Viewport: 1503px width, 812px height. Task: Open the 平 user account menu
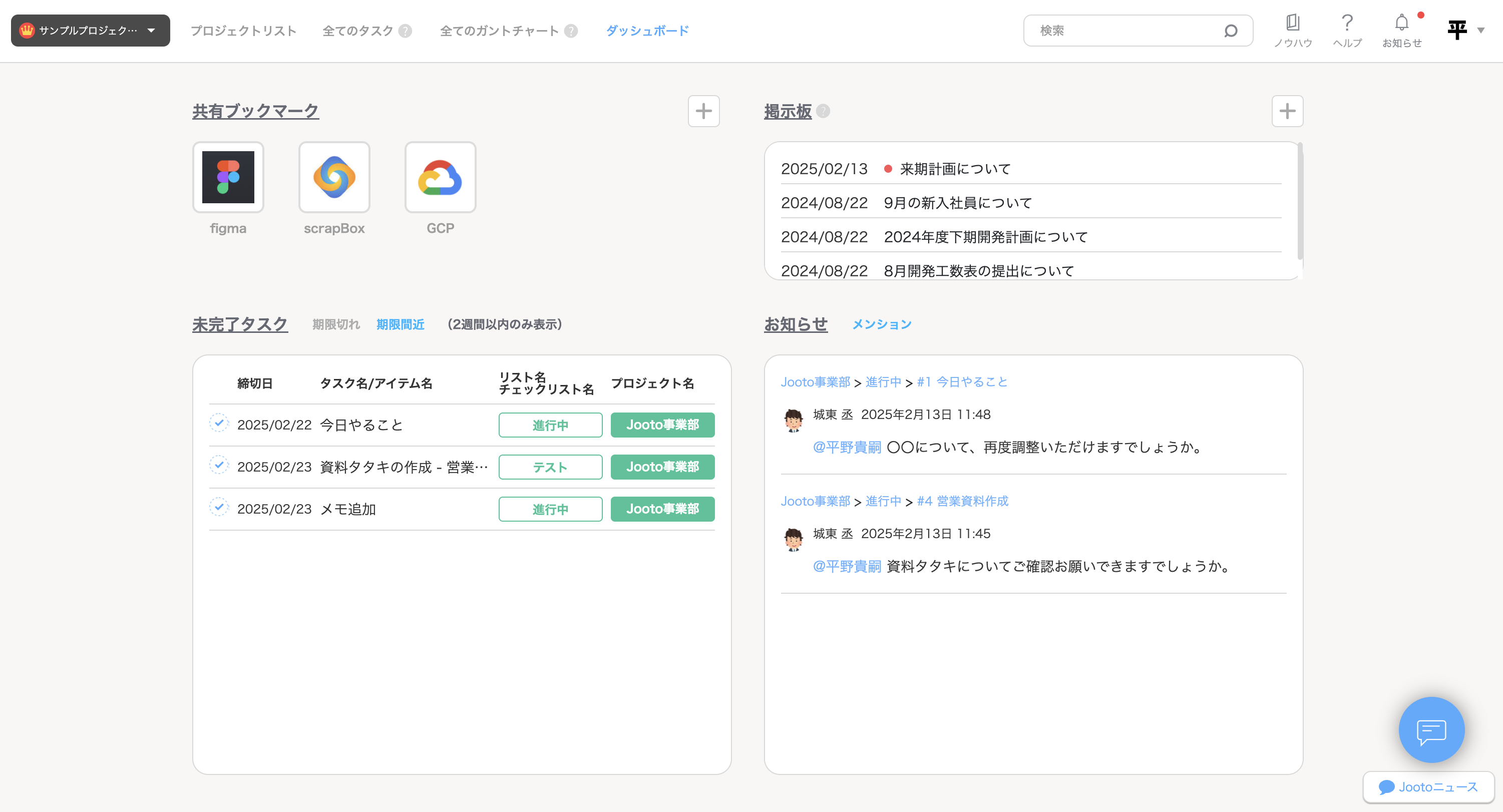pos(1465,31)
